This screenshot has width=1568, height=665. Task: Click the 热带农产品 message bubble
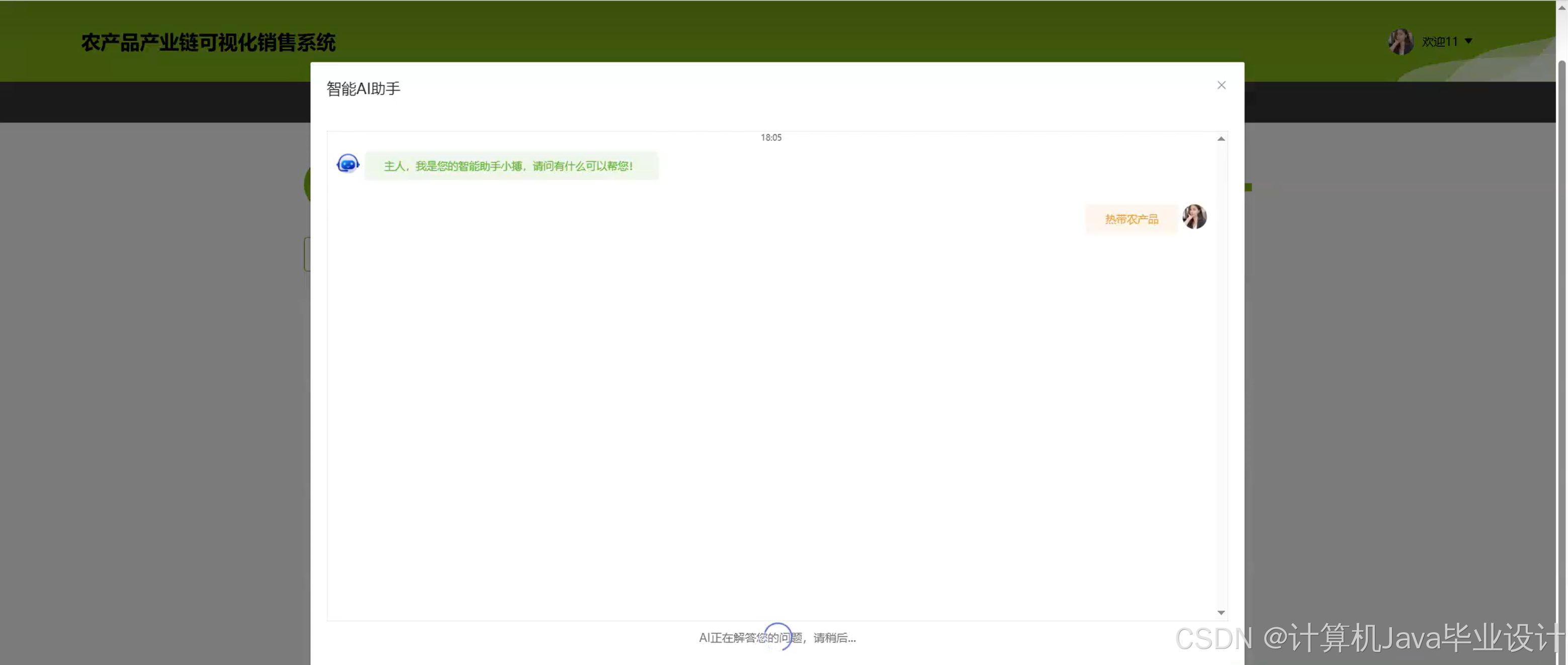point(1131,219)
